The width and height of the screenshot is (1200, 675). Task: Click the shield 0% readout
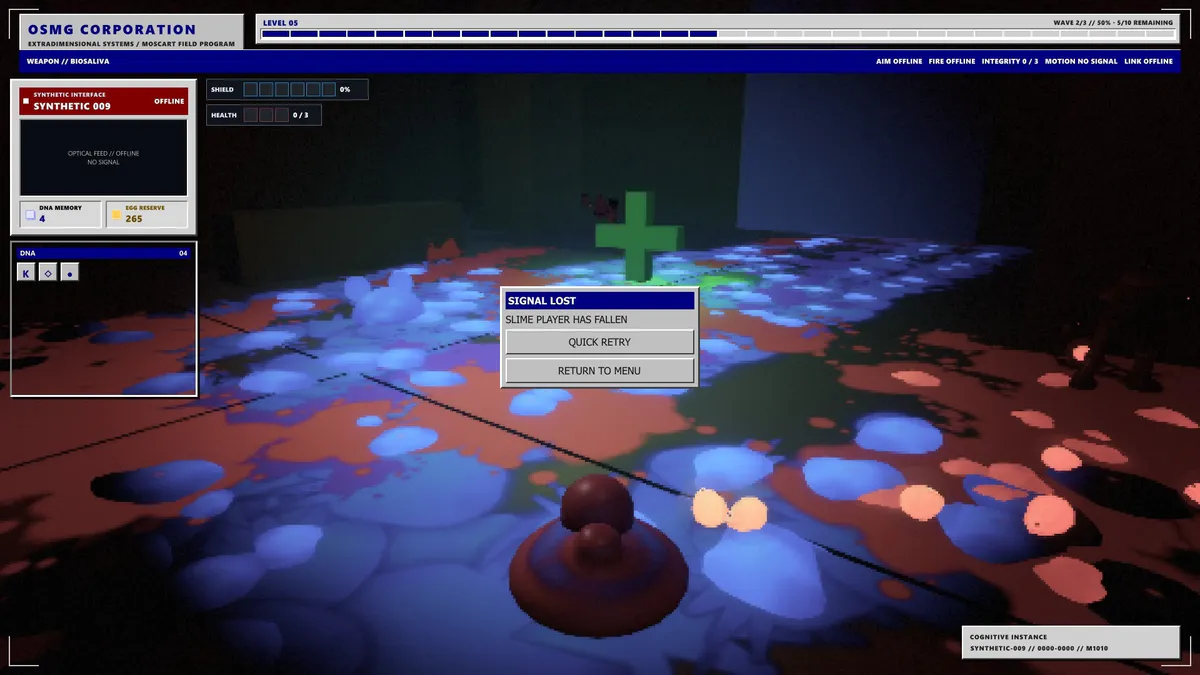(x=345, y=89)
